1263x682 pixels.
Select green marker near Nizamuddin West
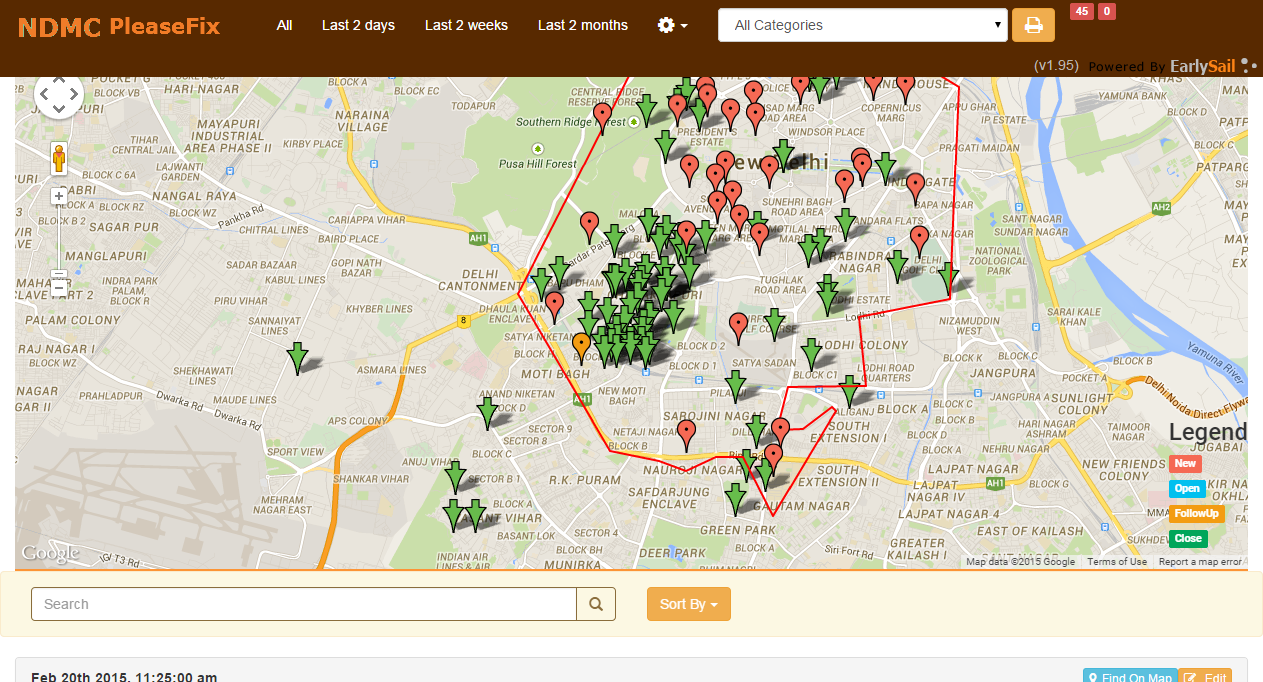click(948, 280)
